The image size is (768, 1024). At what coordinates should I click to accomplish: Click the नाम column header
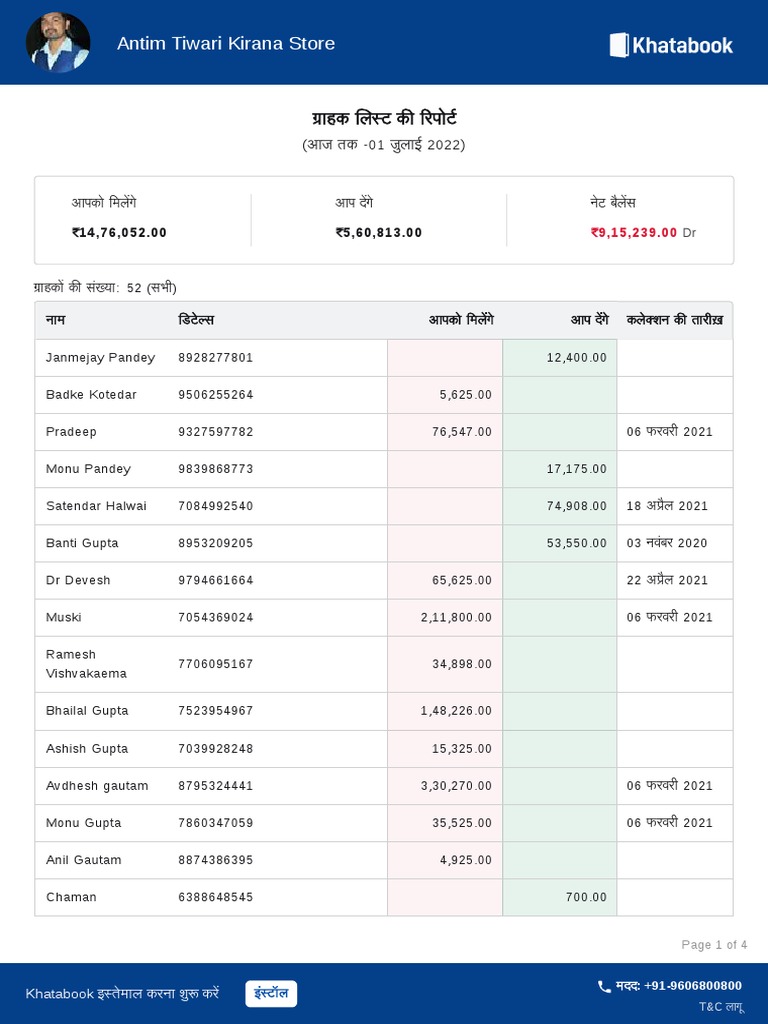coord(56,320)
